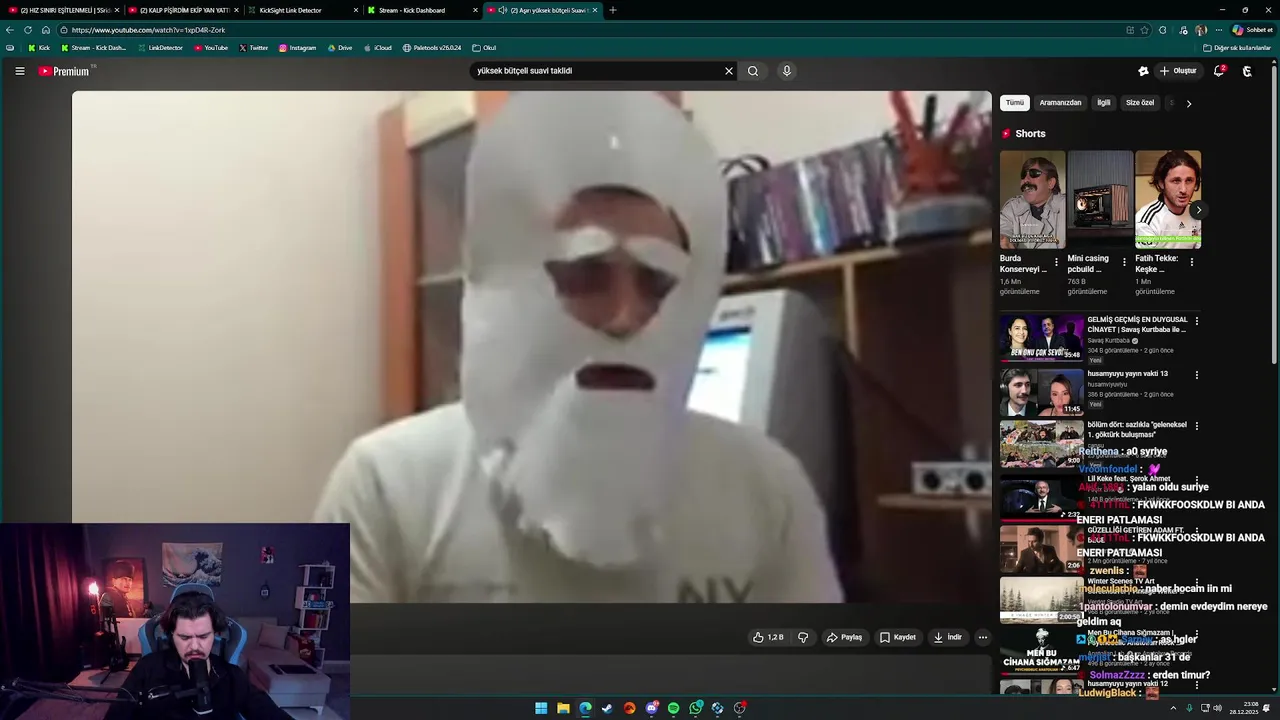Click the İndir download button
This screenshot has height=720, width=1280.
click(947, 637)
